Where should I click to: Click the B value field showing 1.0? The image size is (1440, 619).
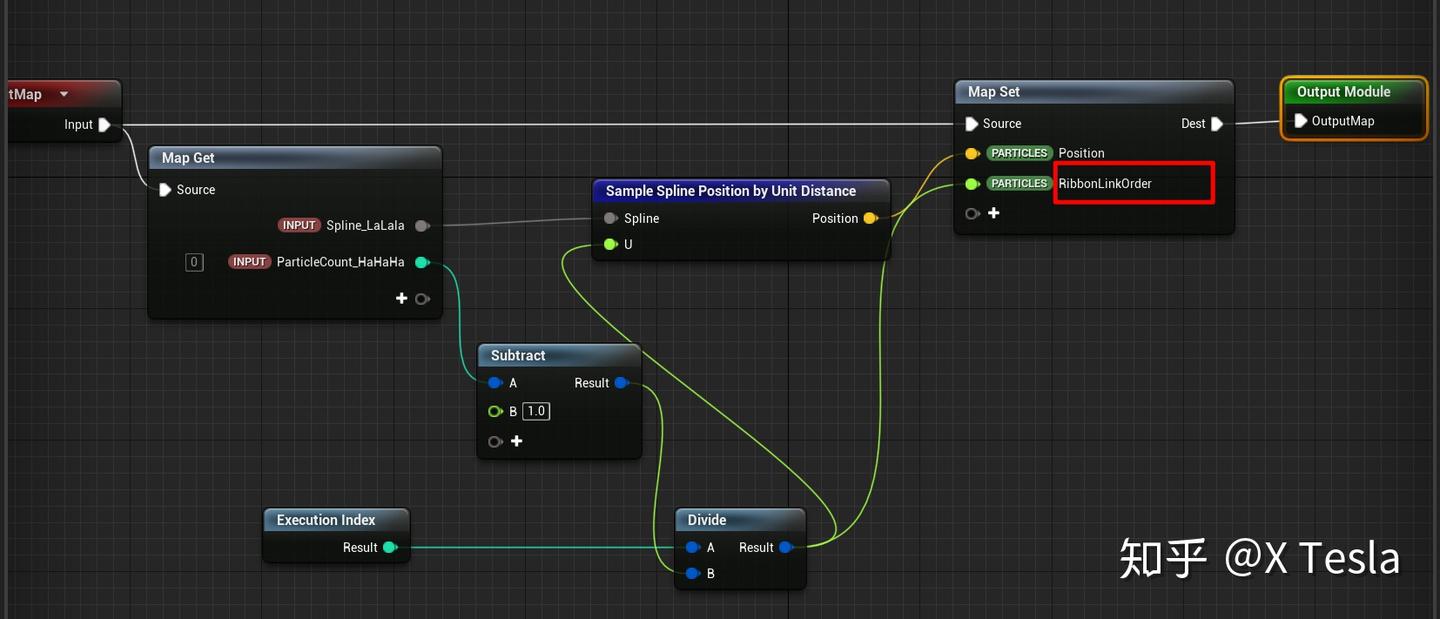click(536, 411)
